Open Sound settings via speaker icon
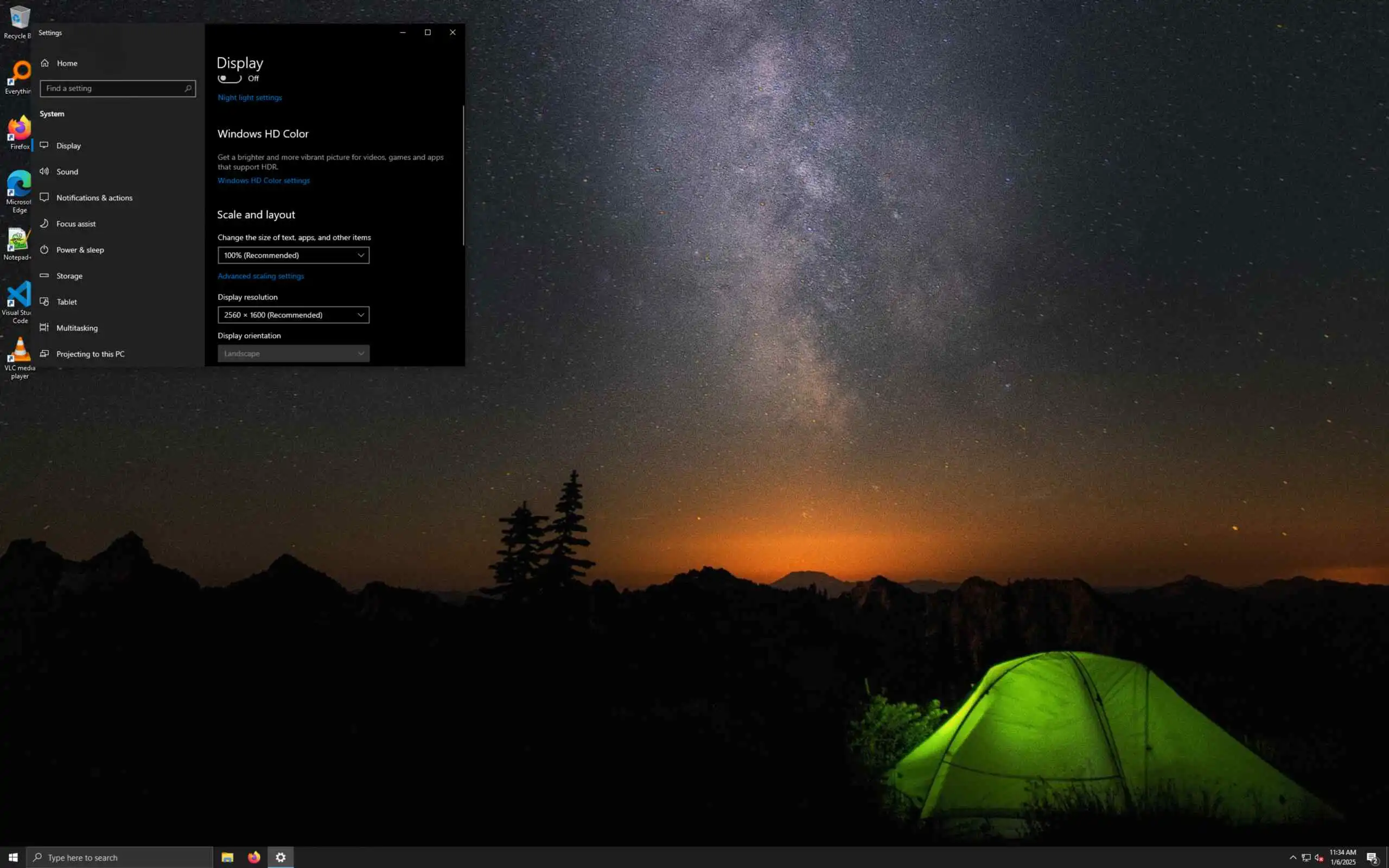 pos(44,171)
